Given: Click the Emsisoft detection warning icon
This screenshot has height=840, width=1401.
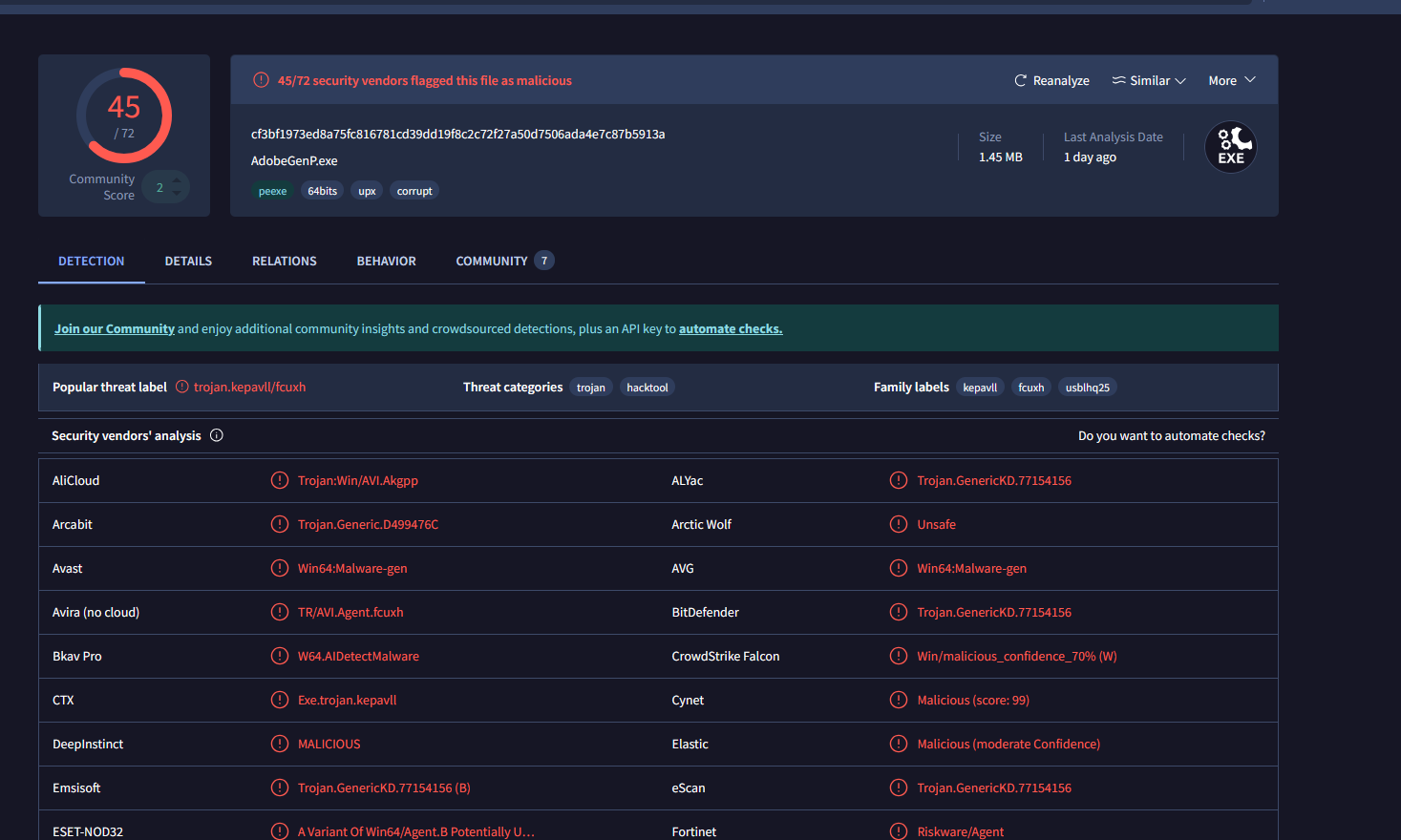Looking at the screenshot, I should coord(280,787).
